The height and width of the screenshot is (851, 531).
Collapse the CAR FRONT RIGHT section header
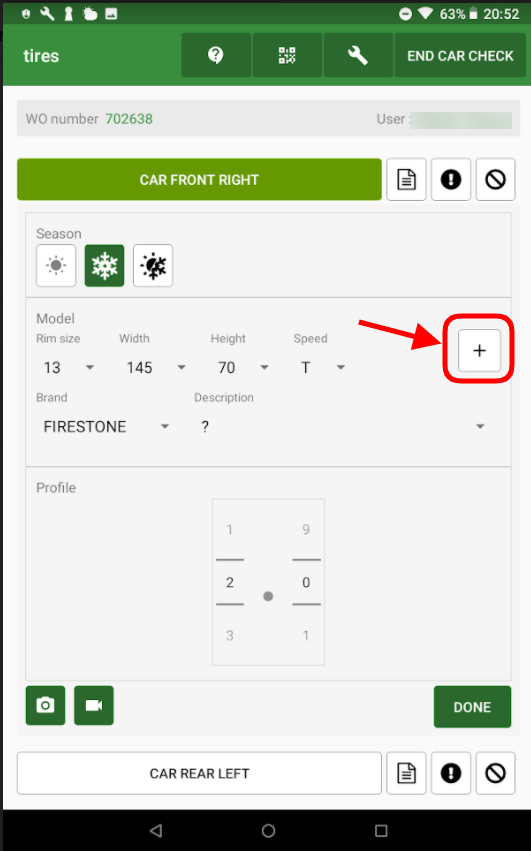tap(199, 180)
